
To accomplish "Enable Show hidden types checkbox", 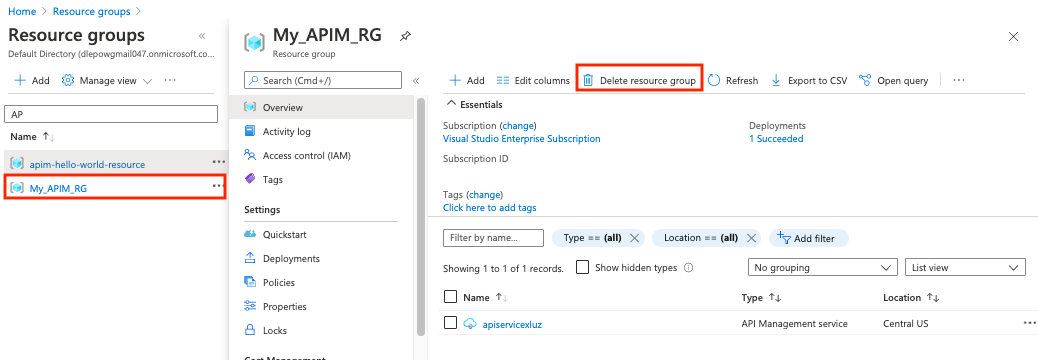I will (583, 267).
